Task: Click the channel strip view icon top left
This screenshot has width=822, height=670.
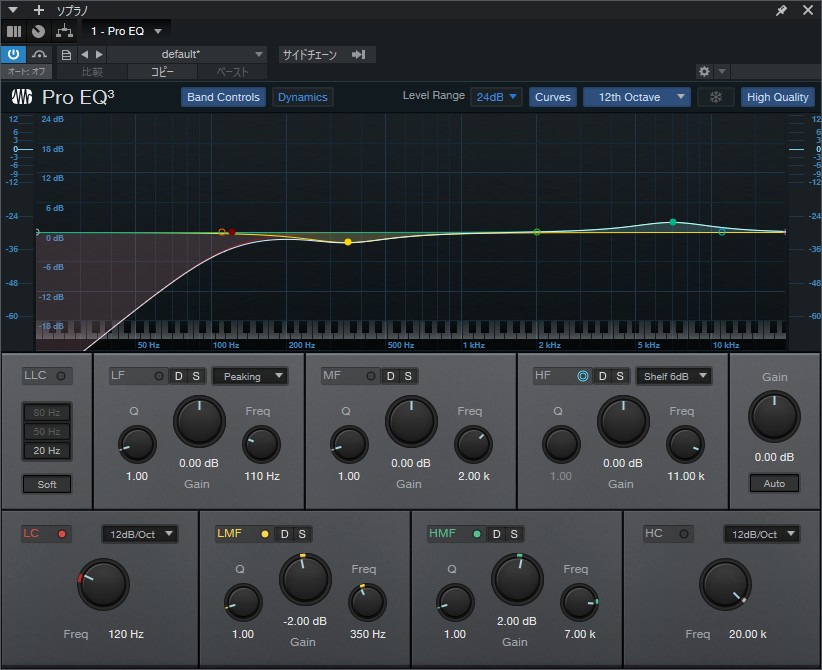Action: click(x=15, y=31)
